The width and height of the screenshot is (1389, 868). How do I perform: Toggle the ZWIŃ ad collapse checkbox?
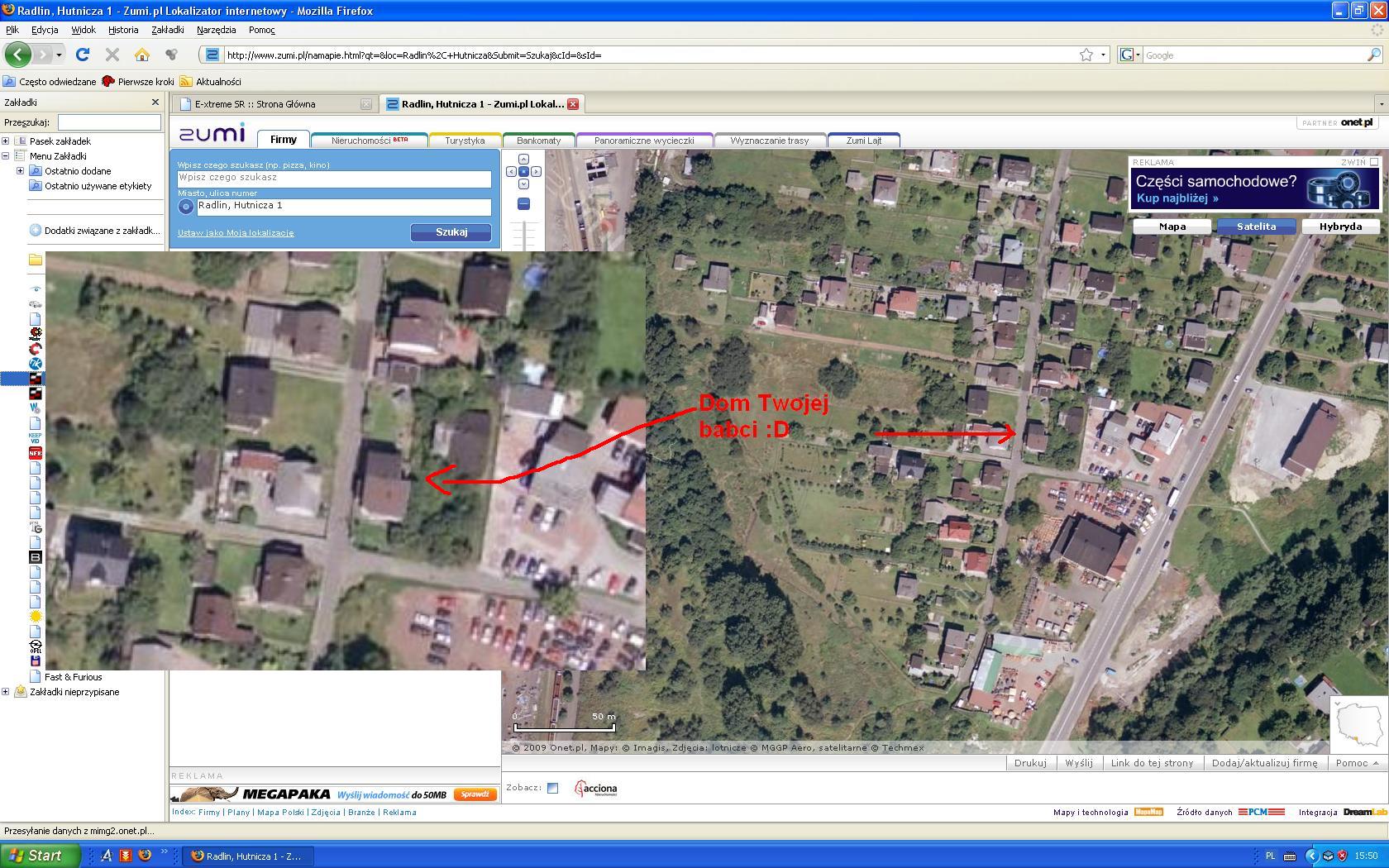click(x=1374, y=162)
